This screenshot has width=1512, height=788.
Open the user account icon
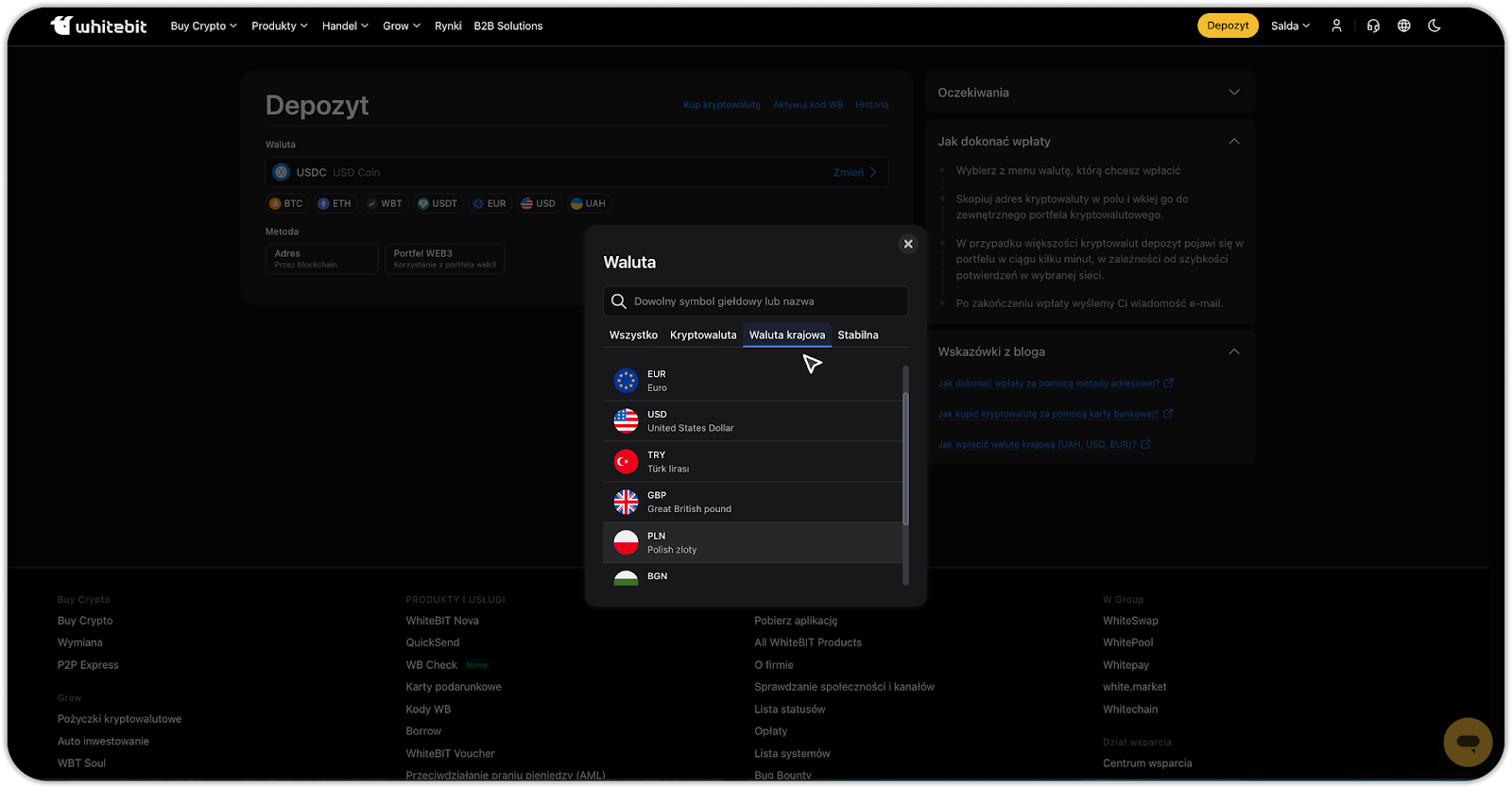1336,26
